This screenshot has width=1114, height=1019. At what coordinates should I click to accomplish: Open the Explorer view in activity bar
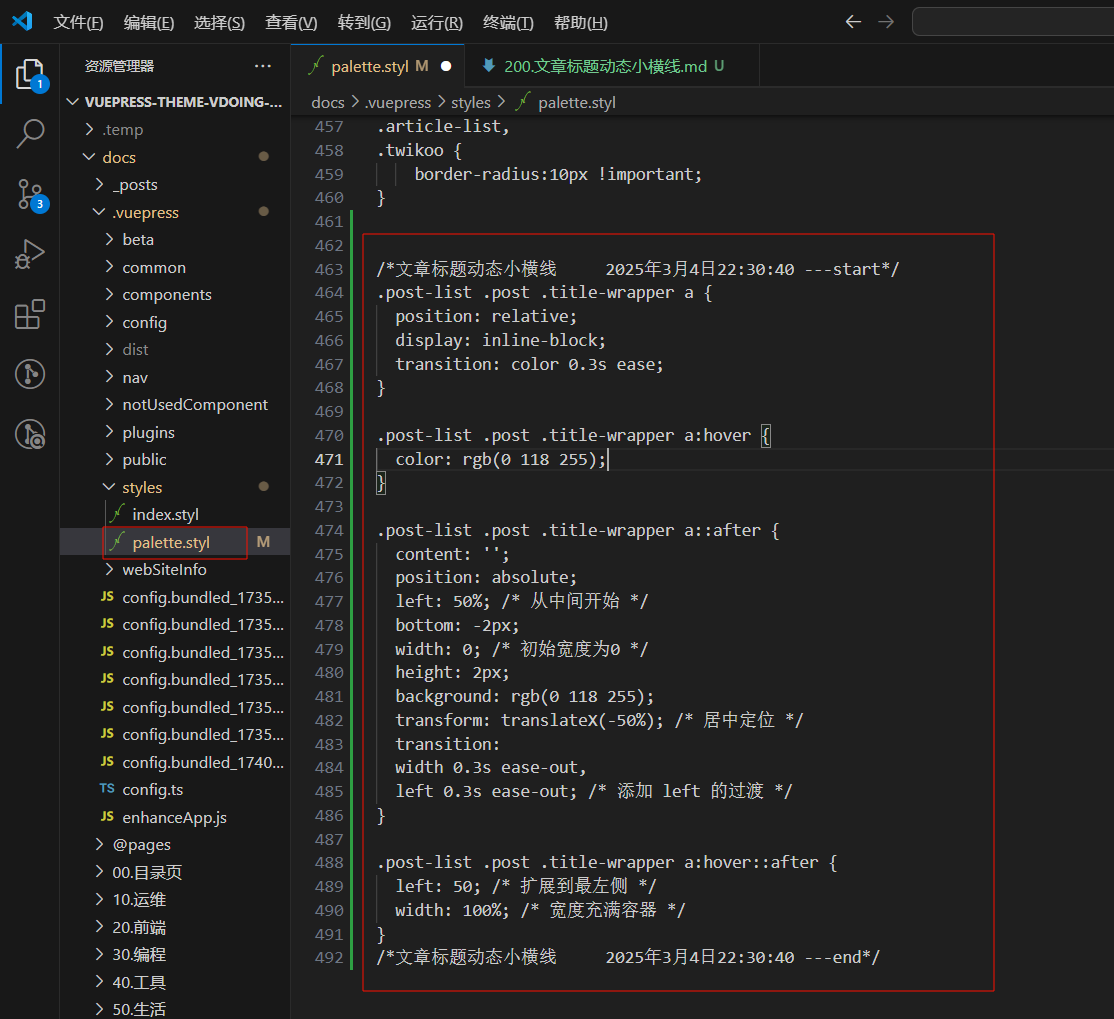[x=30, y=74]
